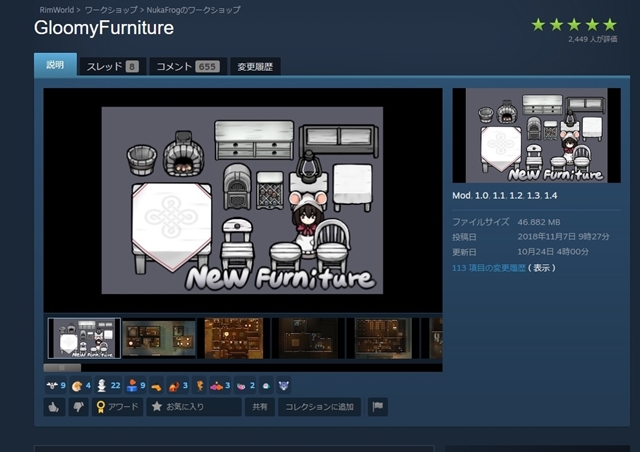
Task: Open the スレッド tab
Action: pos(112,67)
